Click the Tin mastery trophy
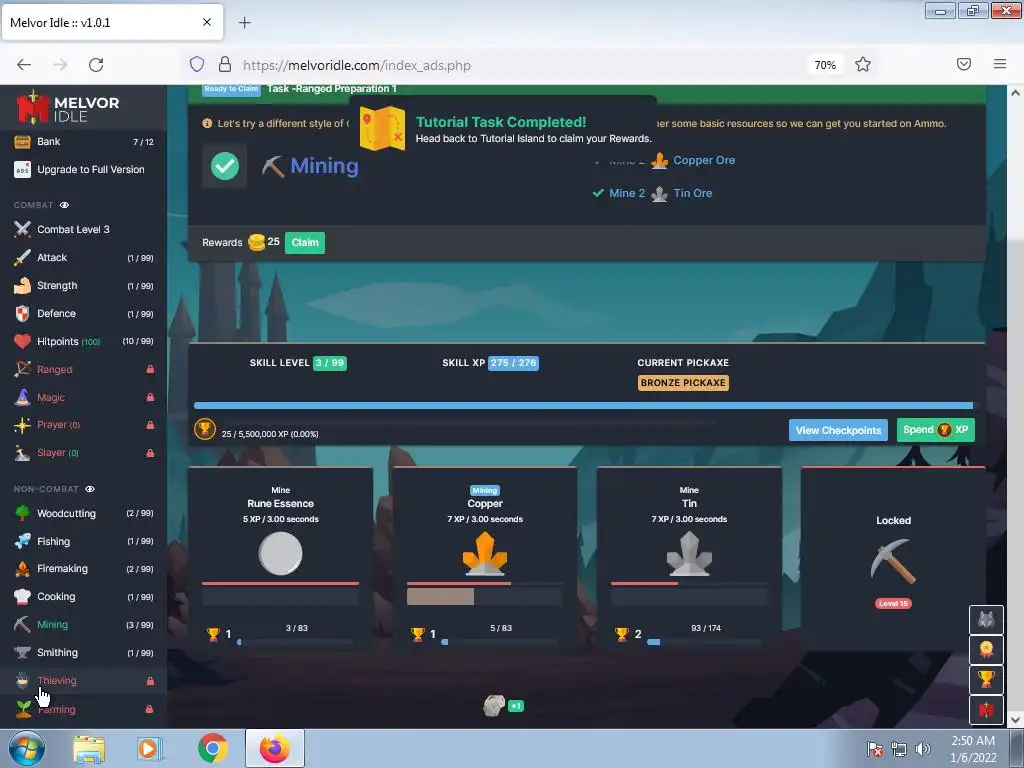Viewport: 1024px width, 768px height. click(622, 634)
